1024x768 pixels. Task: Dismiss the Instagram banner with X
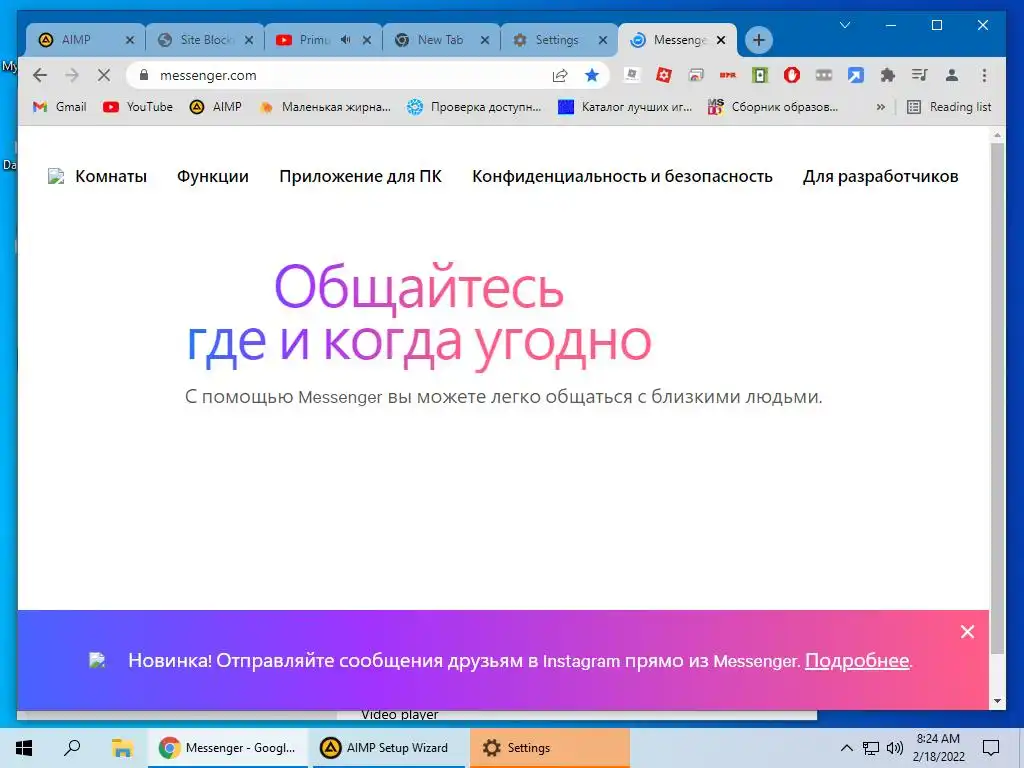click(968, 632)
